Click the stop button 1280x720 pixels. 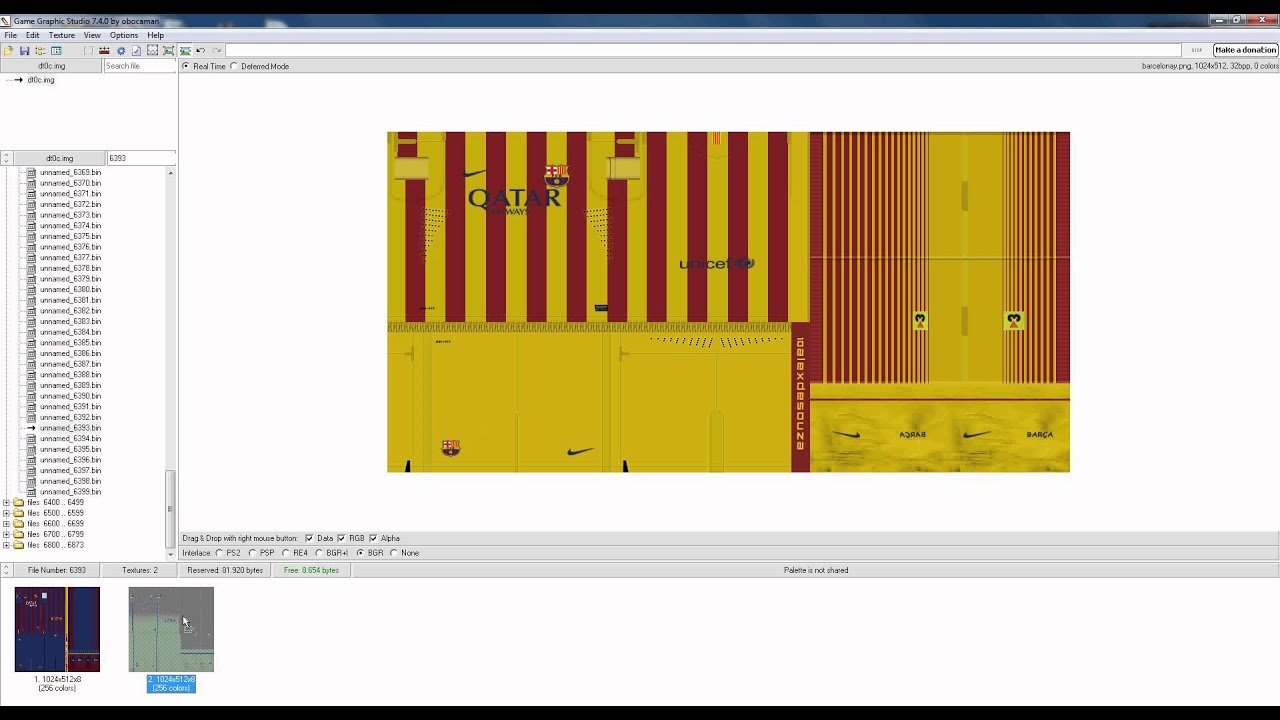(1197, 50)
